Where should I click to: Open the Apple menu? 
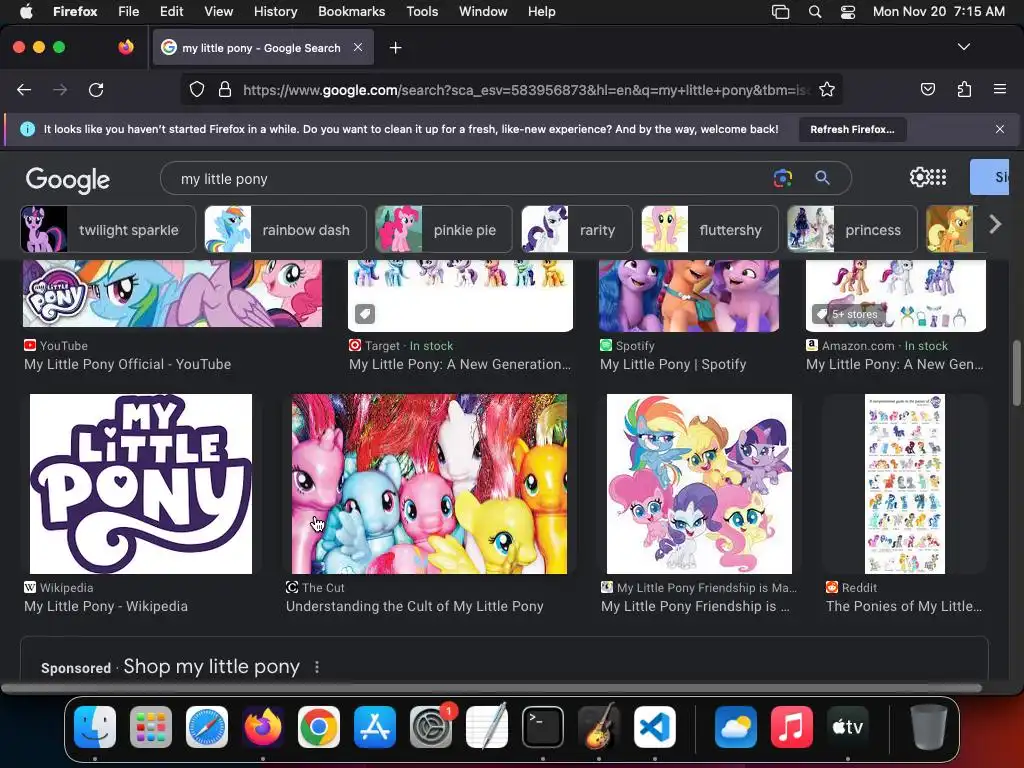(x=26, y=11)
